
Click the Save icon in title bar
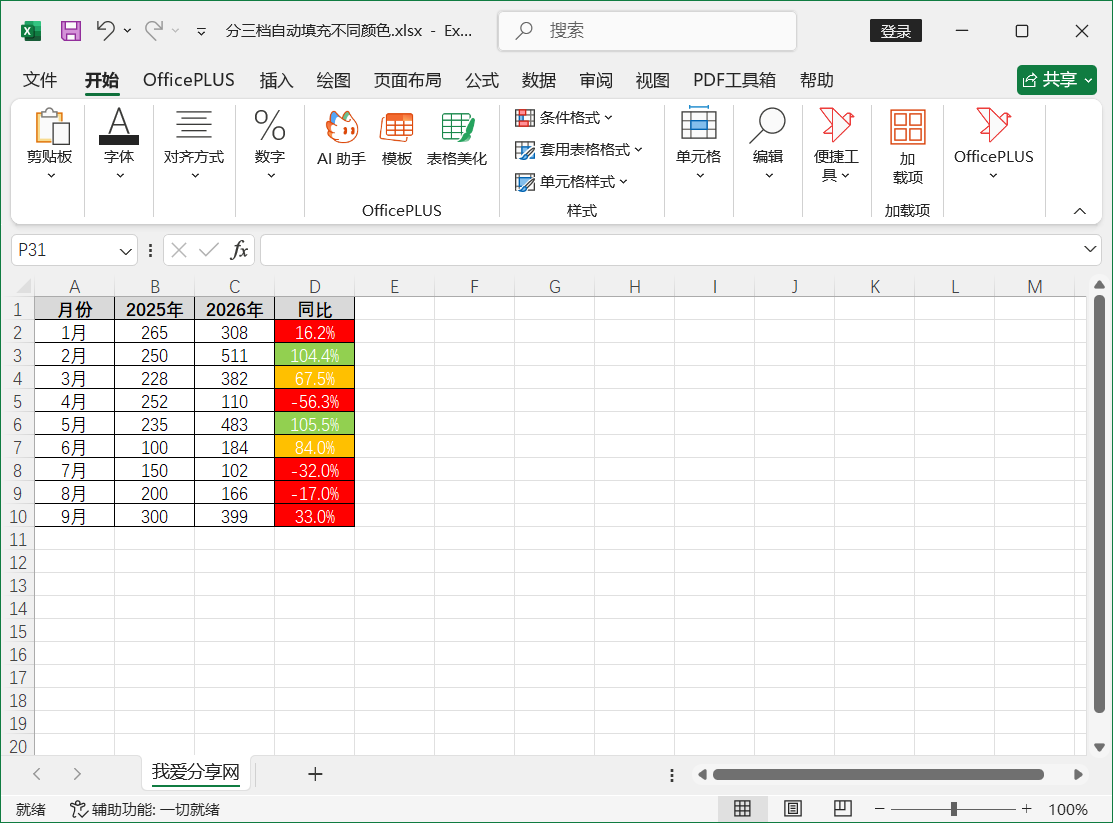coord(70,31)
